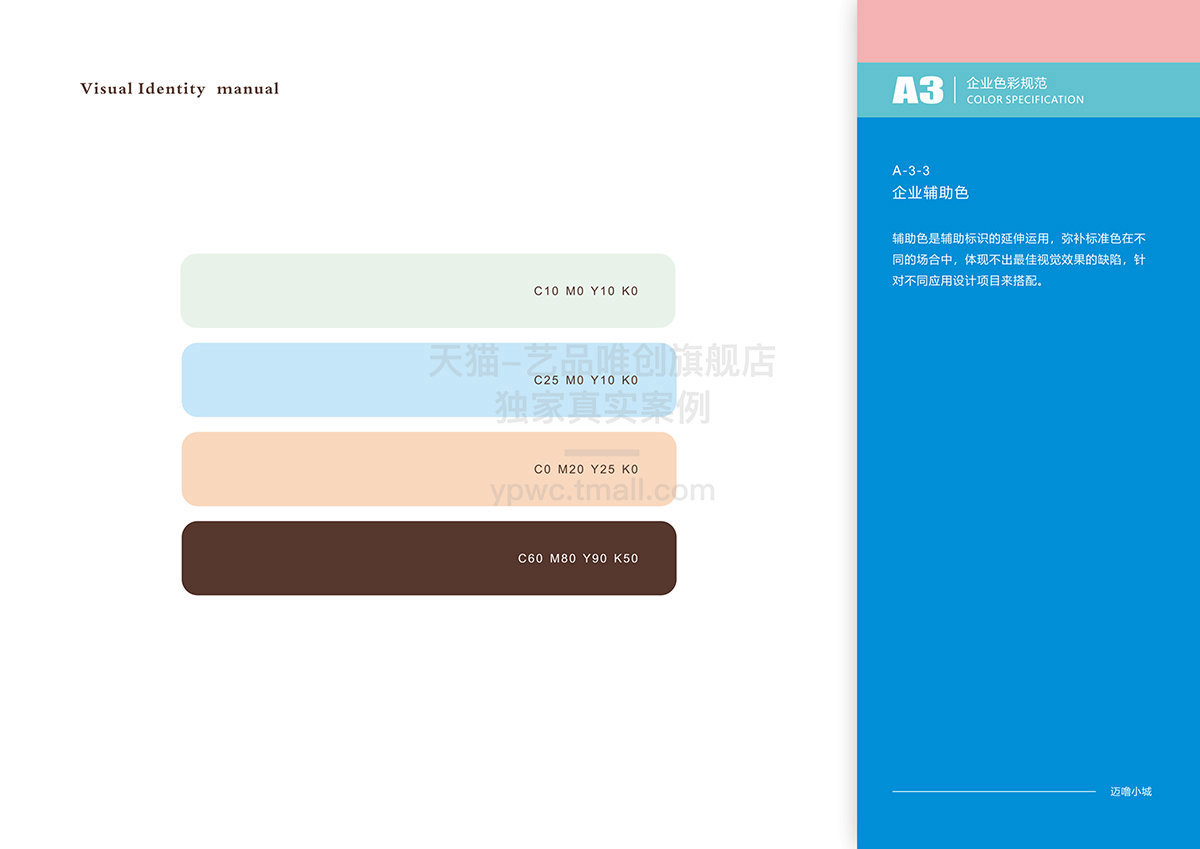Click the pink band at top right

(1028, 30)
